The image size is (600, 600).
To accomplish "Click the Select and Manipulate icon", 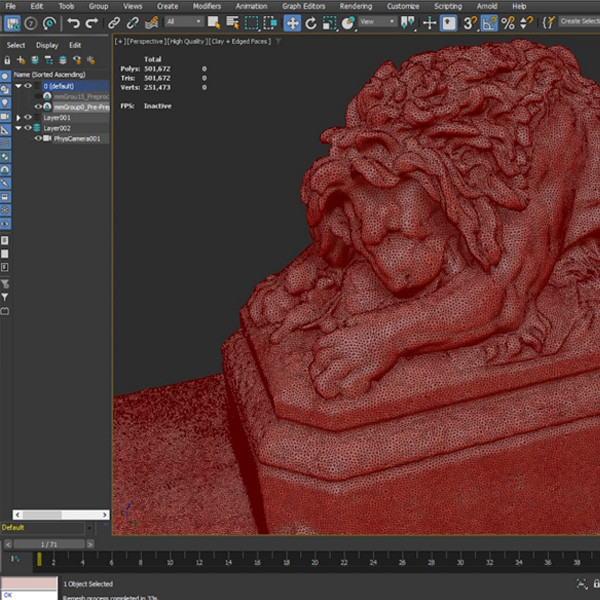I will pos(429,23).
